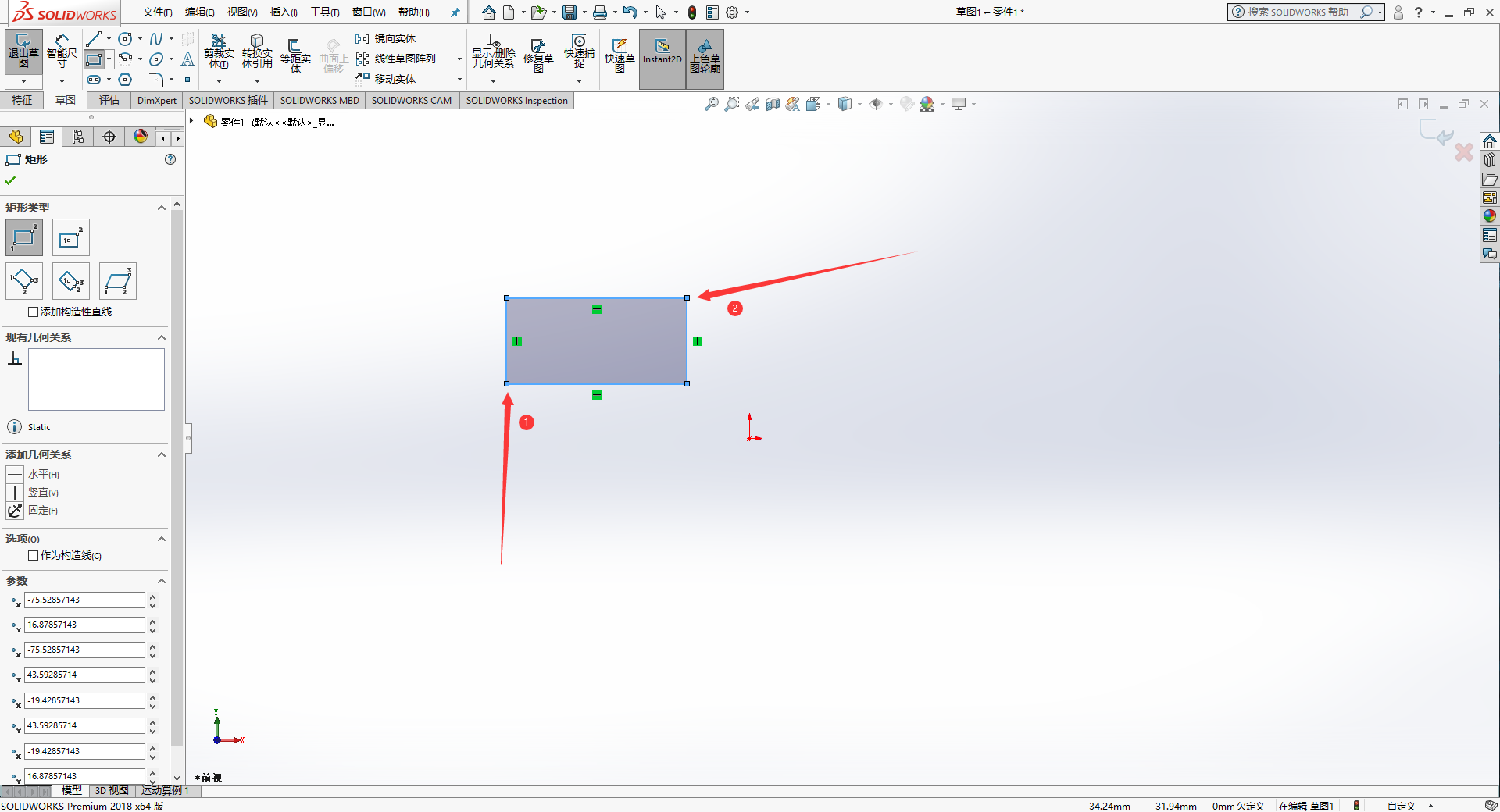
Task: Click the Save toolbar icon
Action: click(570, 12)
